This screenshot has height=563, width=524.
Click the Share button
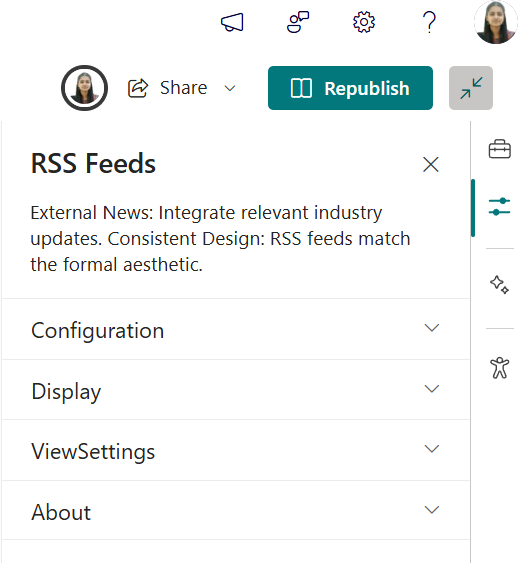click(168, 88)
